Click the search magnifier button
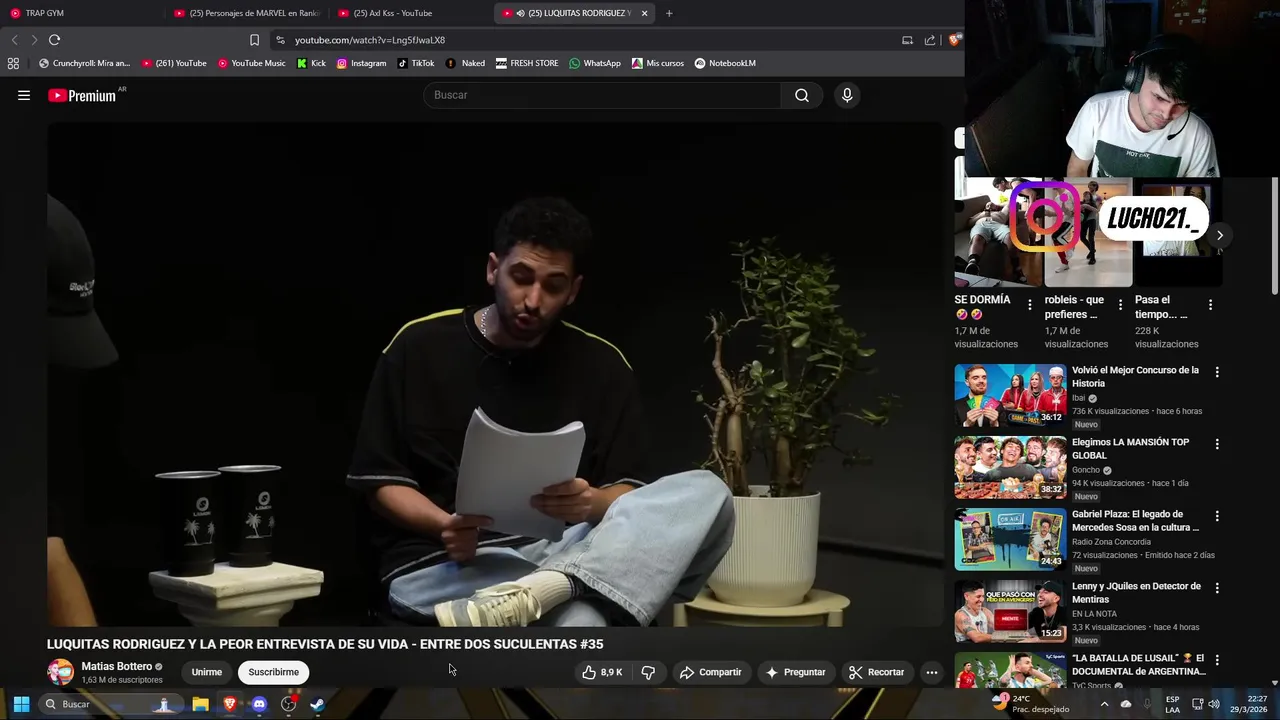Image resolution: width=1280 pixels, height=720 pixels. point(801,95)
